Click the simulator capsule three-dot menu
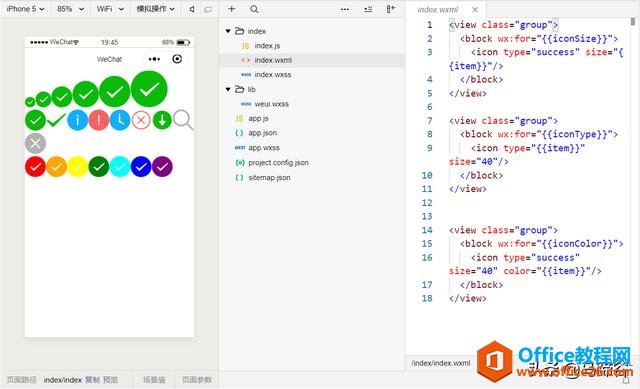Viewport: 640px width, 389px height. click(x=154, y=59)
